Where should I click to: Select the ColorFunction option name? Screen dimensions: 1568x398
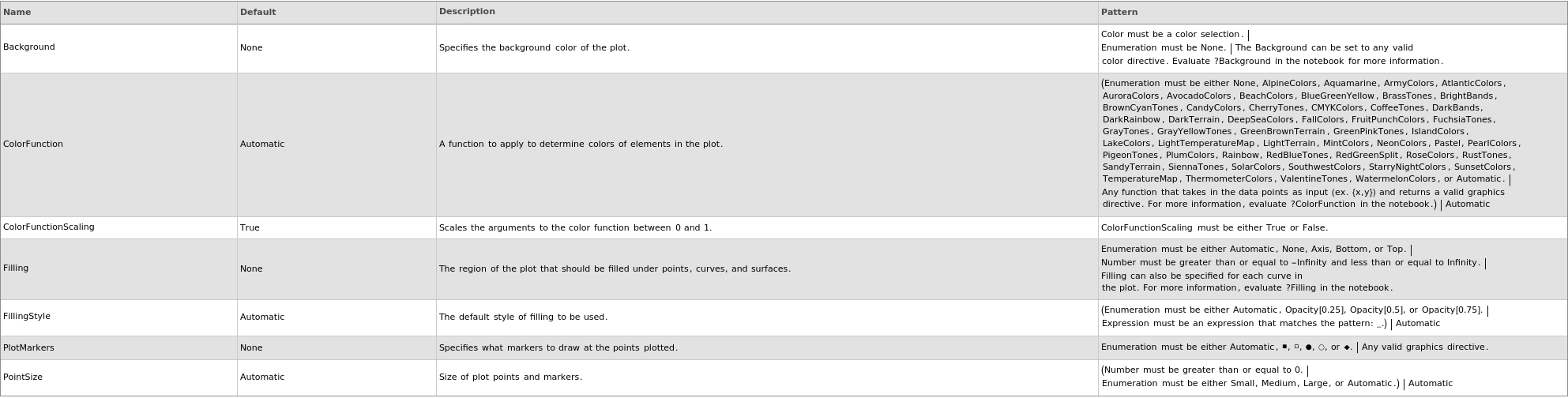(33, 144)
